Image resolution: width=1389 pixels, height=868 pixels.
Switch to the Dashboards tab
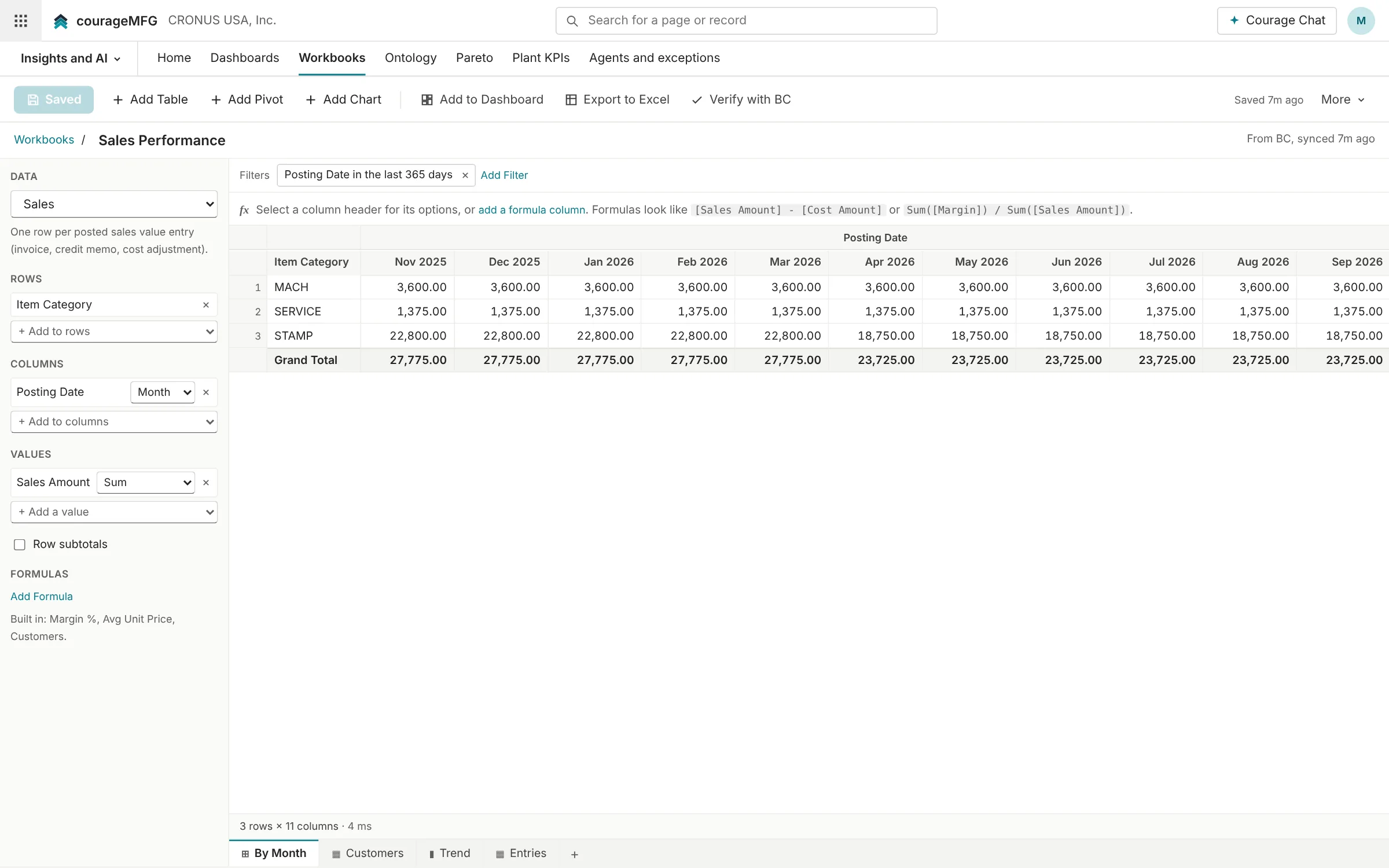click(x=245, y=58)
